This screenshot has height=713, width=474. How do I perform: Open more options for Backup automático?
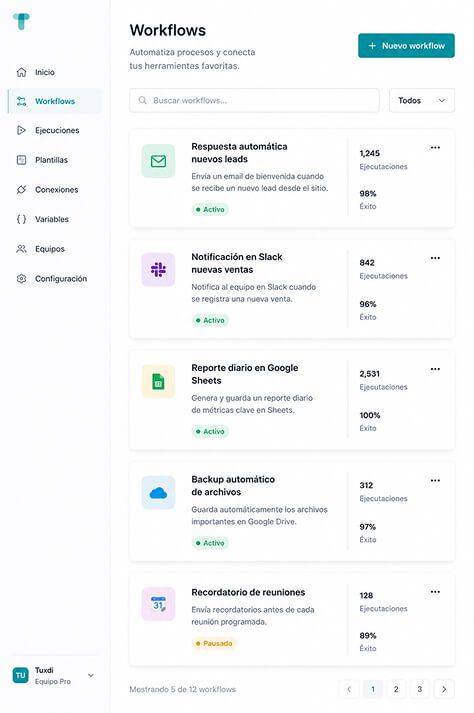pyautogui.click(x=435, y=480)
